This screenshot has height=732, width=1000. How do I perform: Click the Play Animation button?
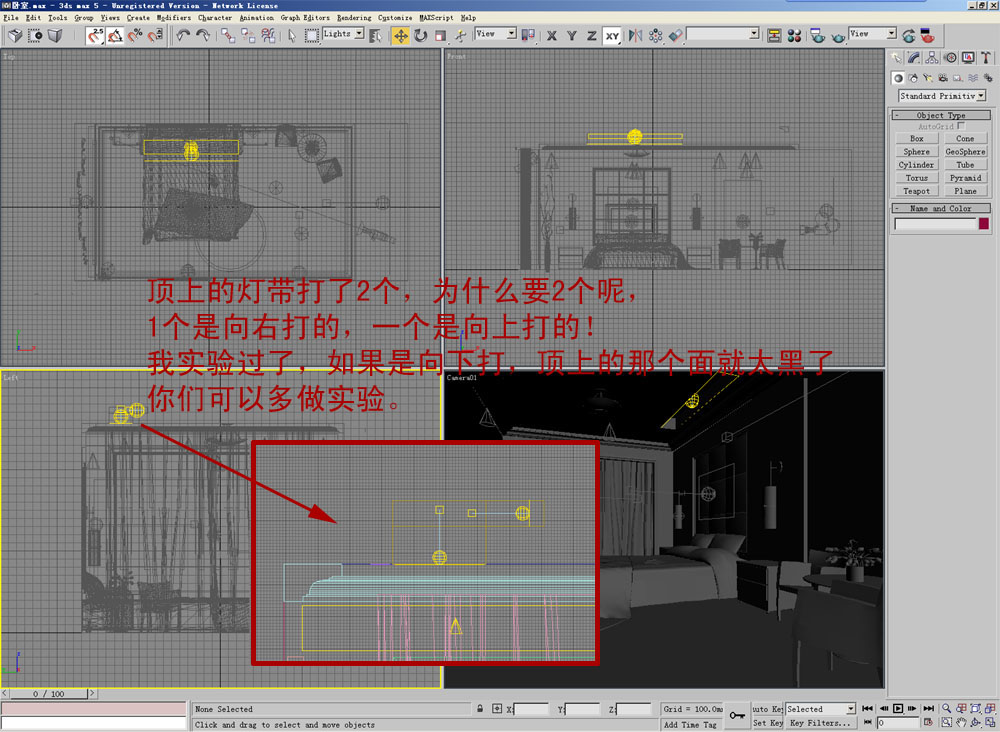tap(898, 708)
